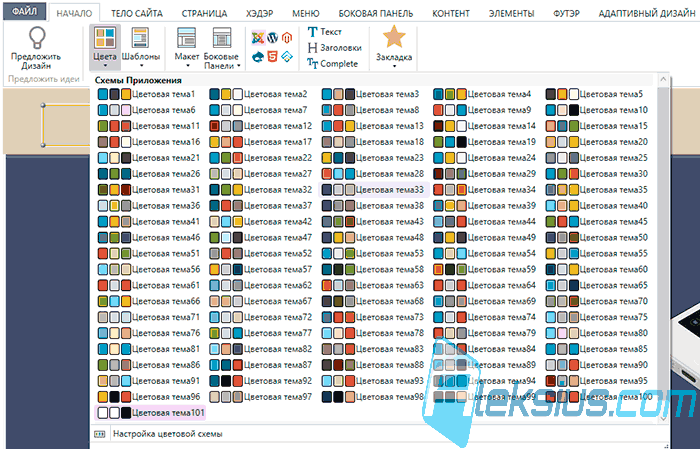Switch to the ХЭДЭР tab
Screen dimensions: 700x449
click(259, 13)
